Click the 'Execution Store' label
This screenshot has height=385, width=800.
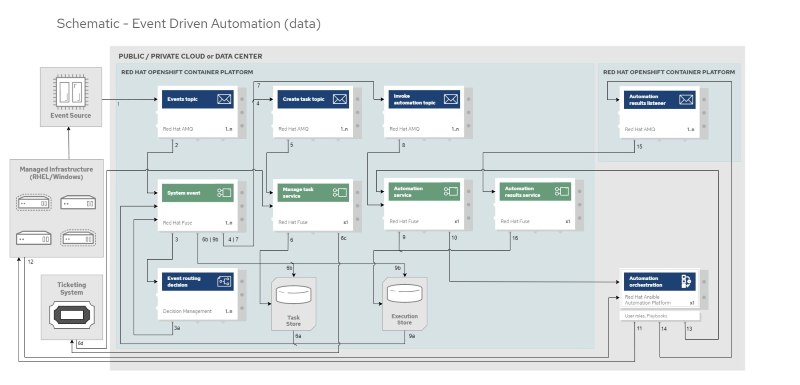click(x=405, y=320)
